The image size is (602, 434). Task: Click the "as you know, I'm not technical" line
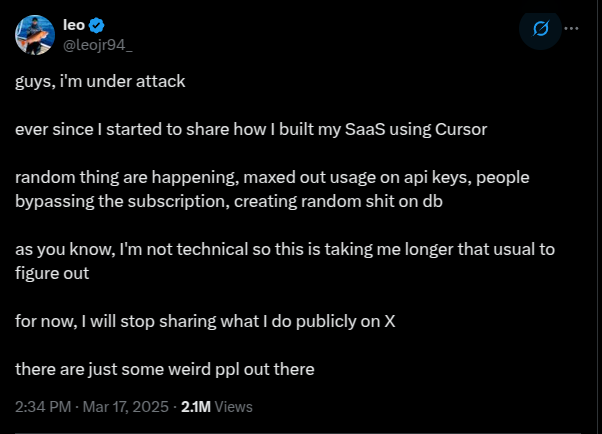[285, 250]
